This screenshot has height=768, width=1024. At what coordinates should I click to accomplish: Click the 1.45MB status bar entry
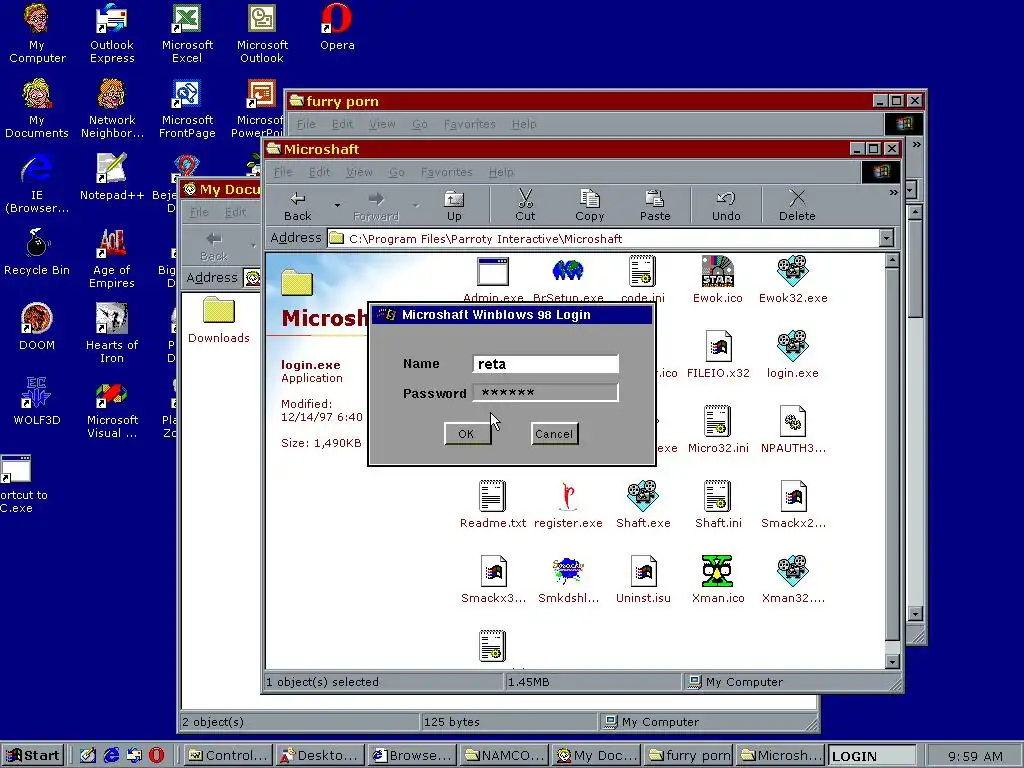click(x=593, y=682)
